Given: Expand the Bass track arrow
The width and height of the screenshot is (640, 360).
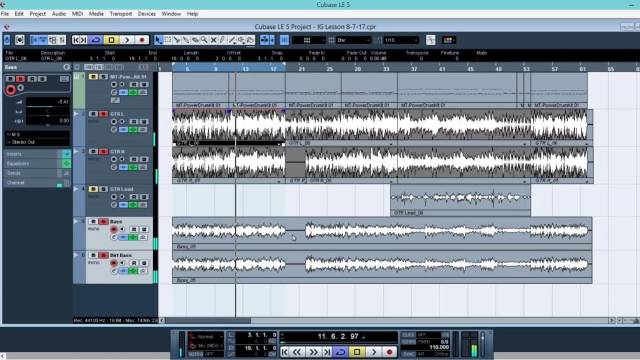Looking at the screenshot, I should pyautogui.click(x=76, y=221).
